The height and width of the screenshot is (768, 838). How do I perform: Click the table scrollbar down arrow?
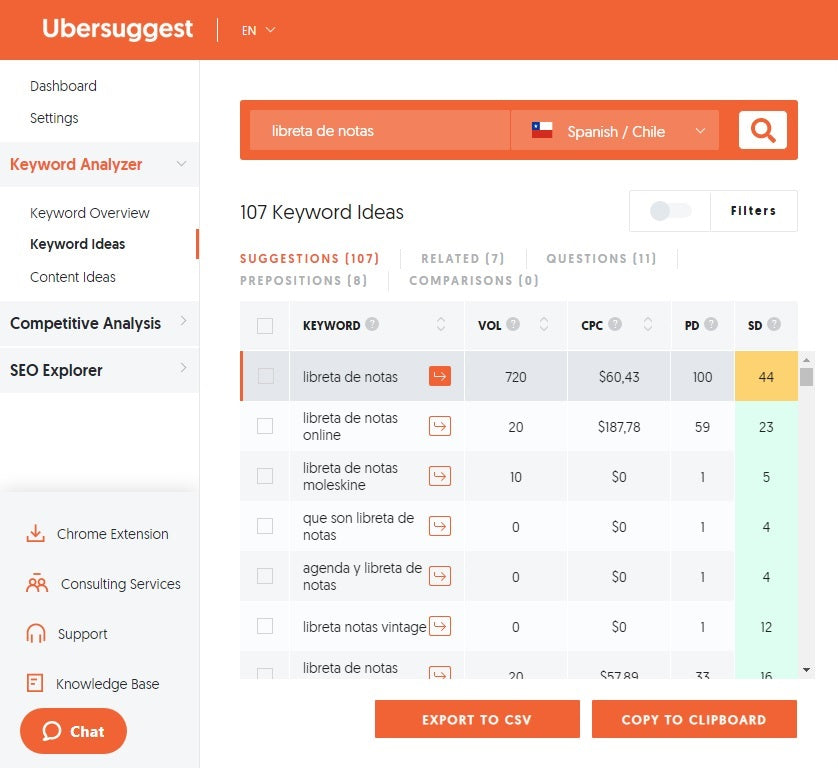806,670
